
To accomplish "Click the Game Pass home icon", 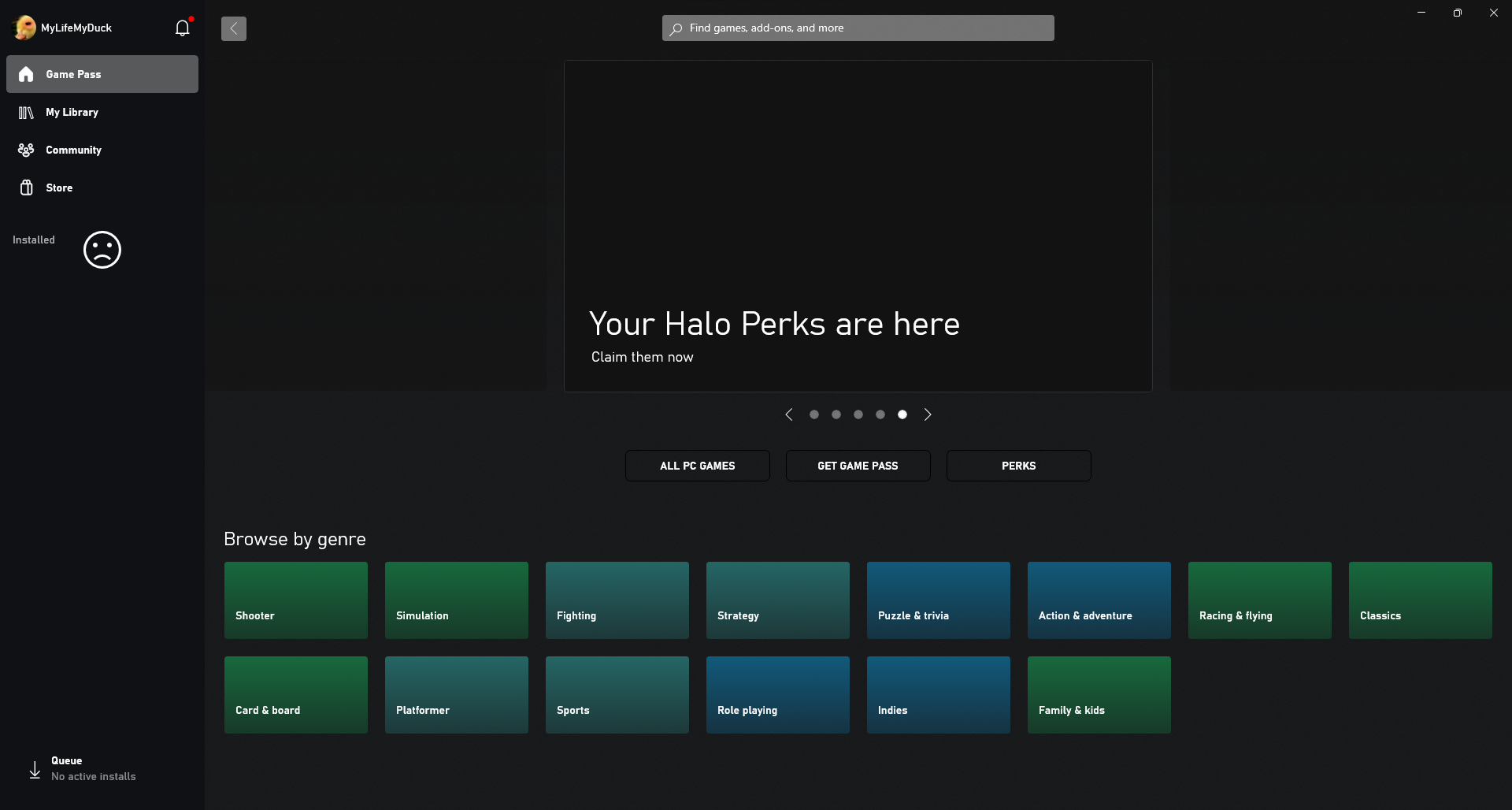I will pos(26,74).
